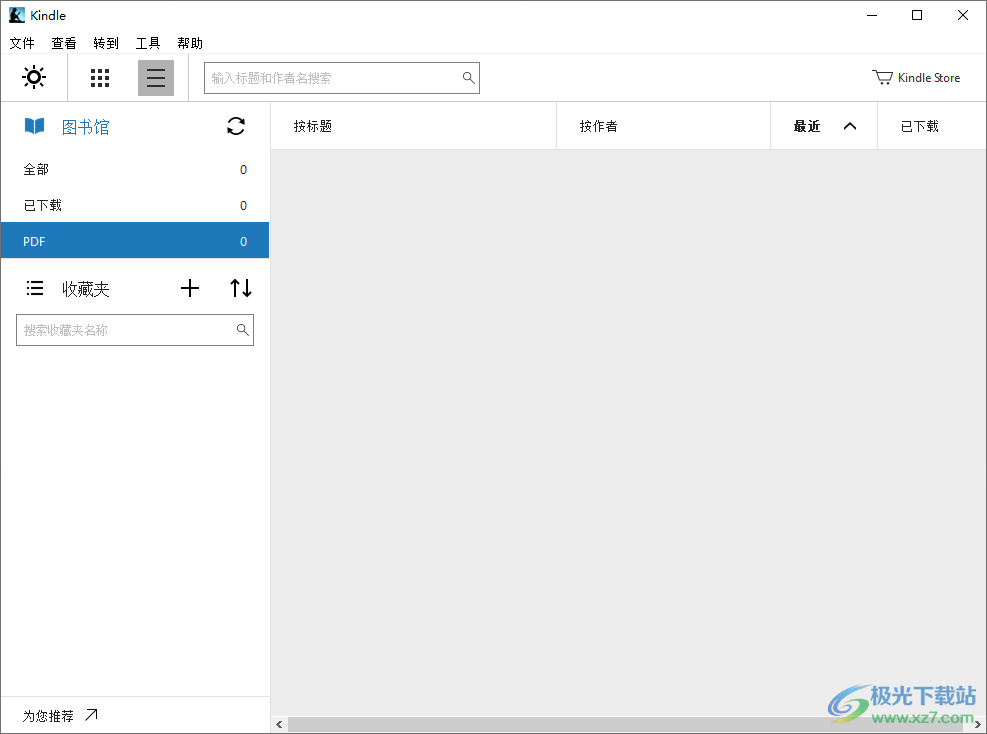This screenshot has width=987, height=734.
Task: Minimize the Kindle window
Action: 872,15
